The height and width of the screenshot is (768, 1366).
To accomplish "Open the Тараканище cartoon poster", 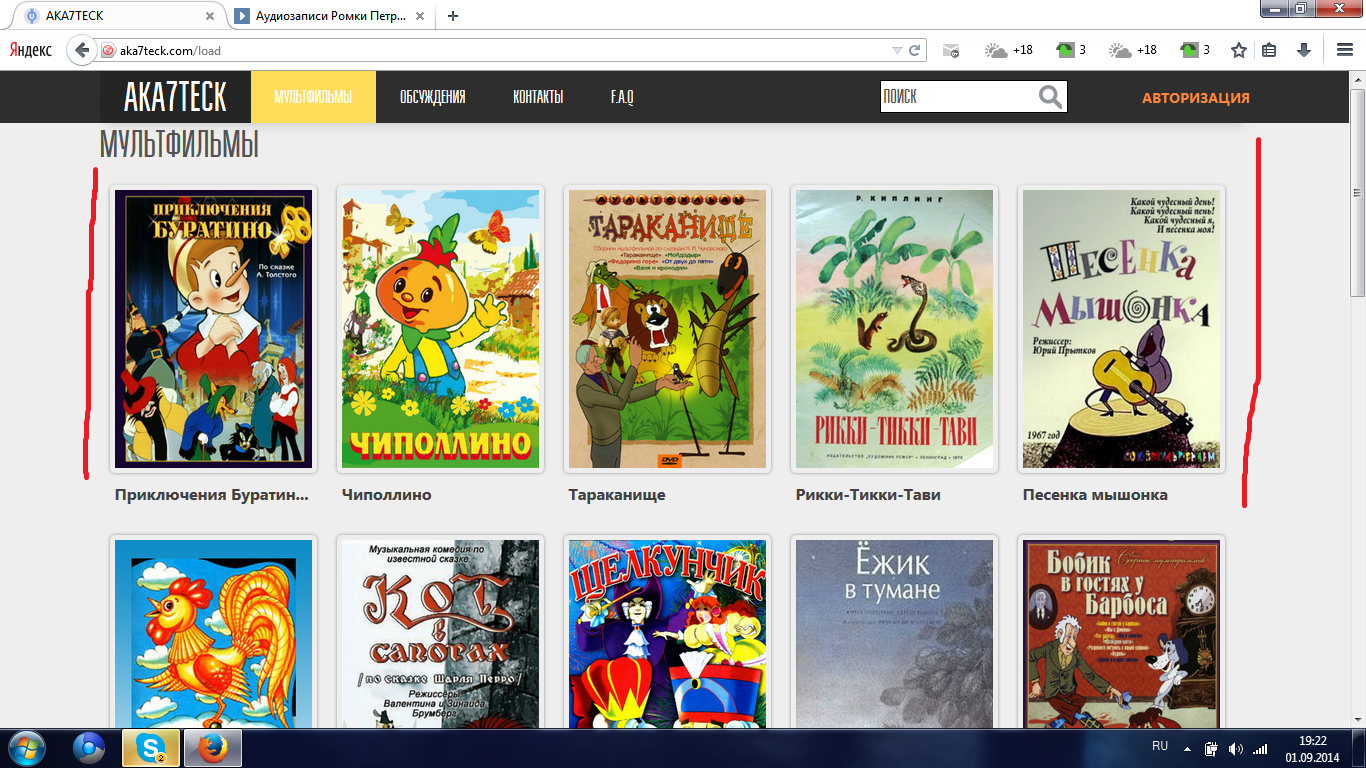I will point(667,329).
